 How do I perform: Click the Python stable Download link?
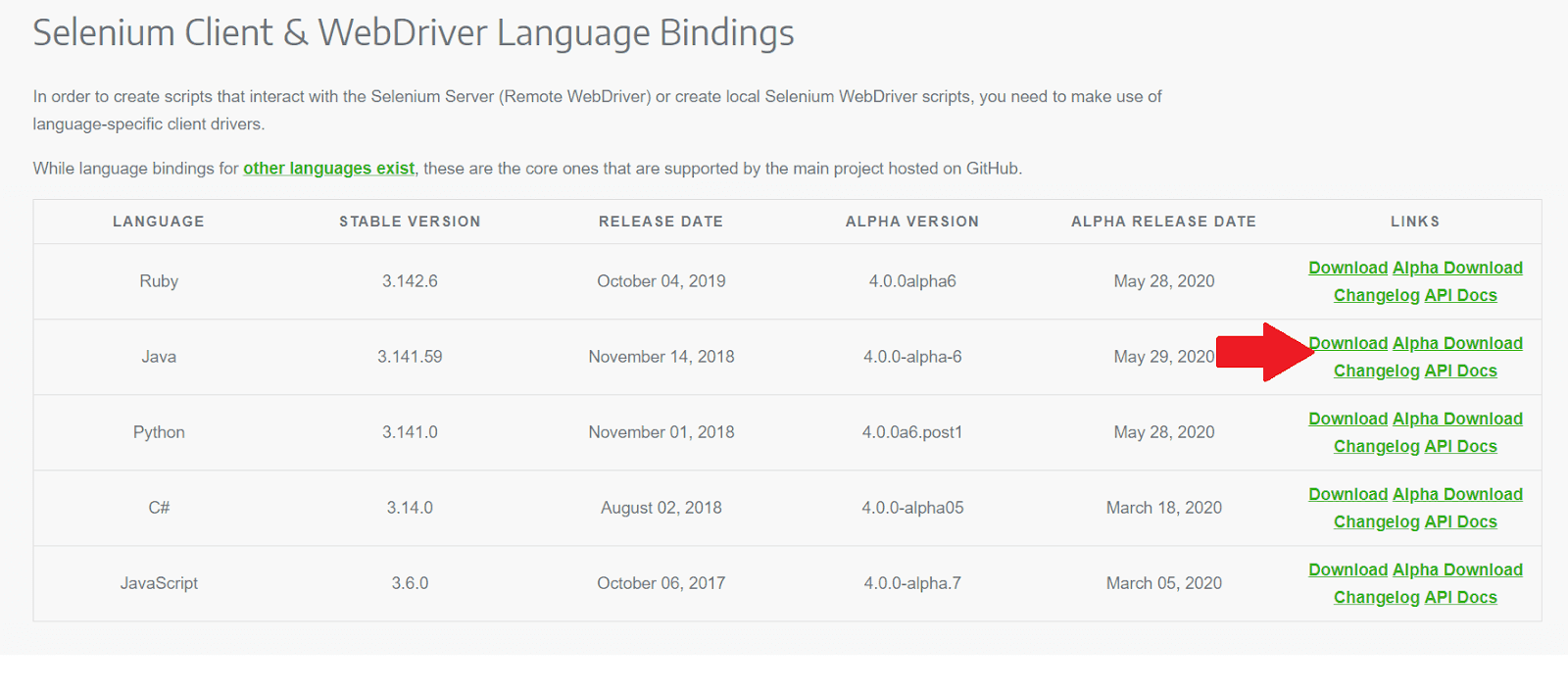[1347, 420]
